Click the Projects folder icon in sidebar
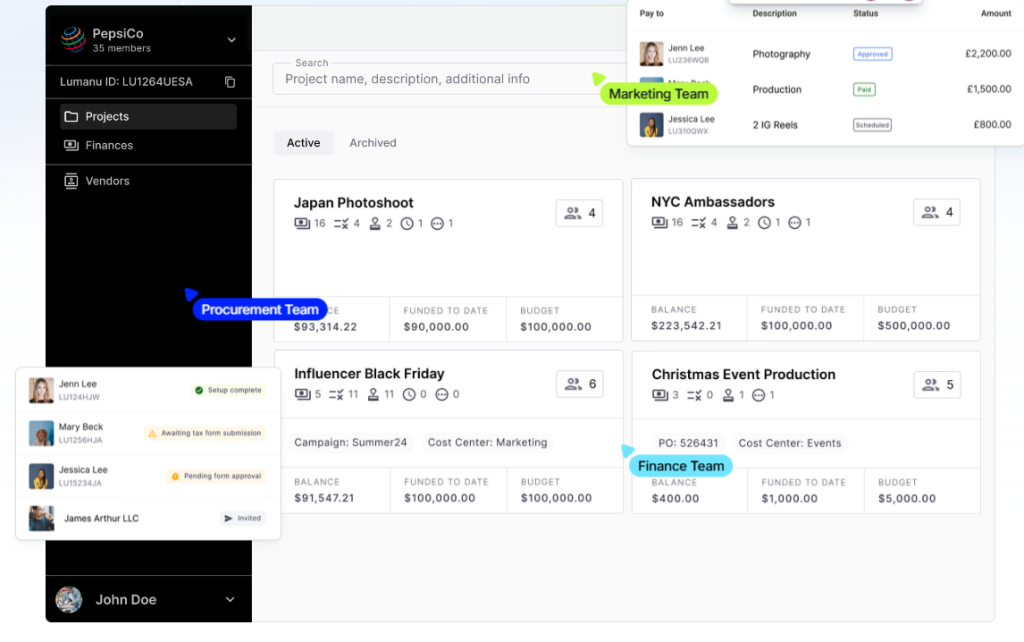The height and width of the screenshot is (642, 1024). click(71, 117)
